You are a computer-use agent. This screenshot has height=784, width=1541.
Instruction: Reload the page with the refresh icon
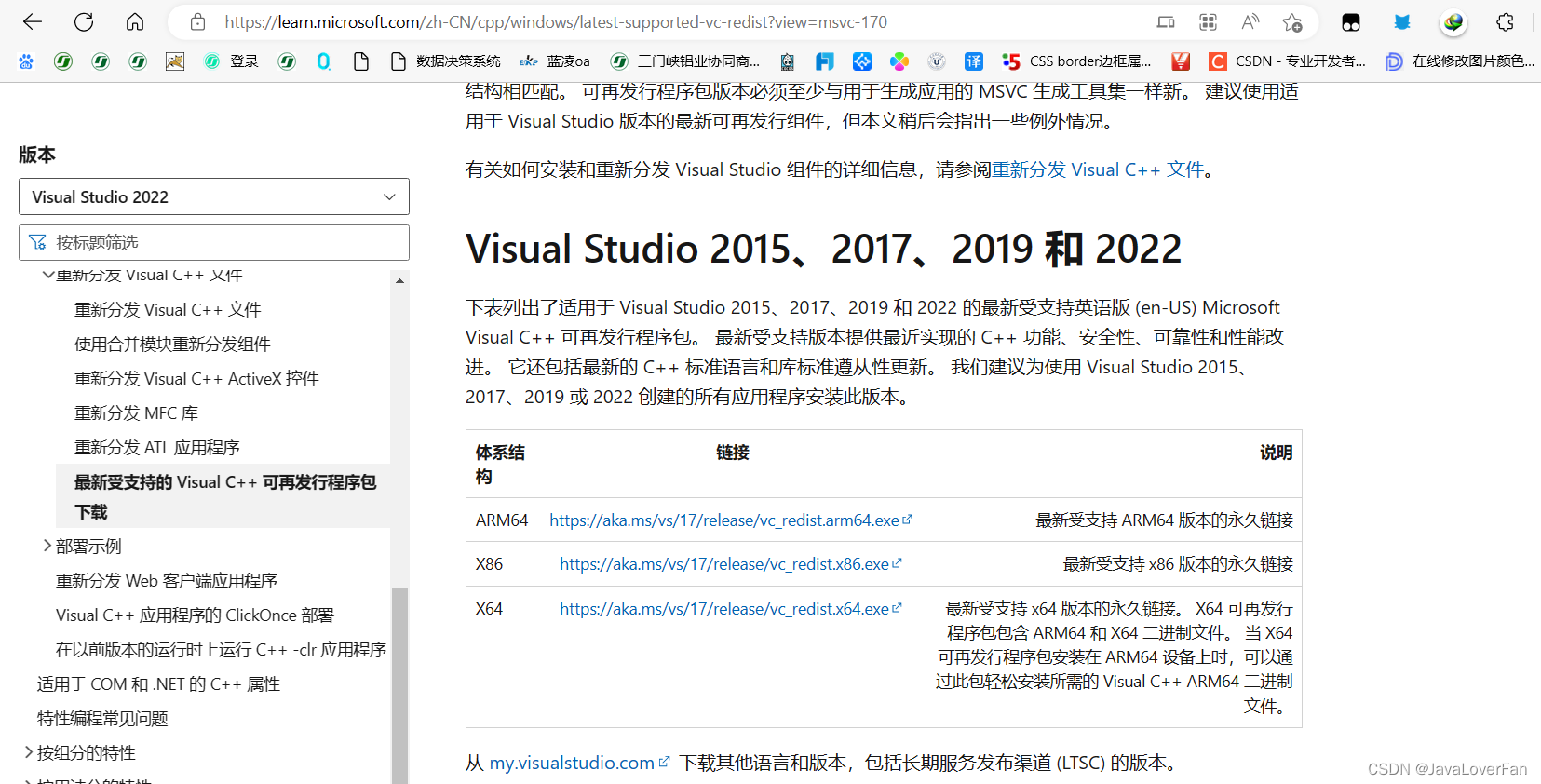point(84,21)
